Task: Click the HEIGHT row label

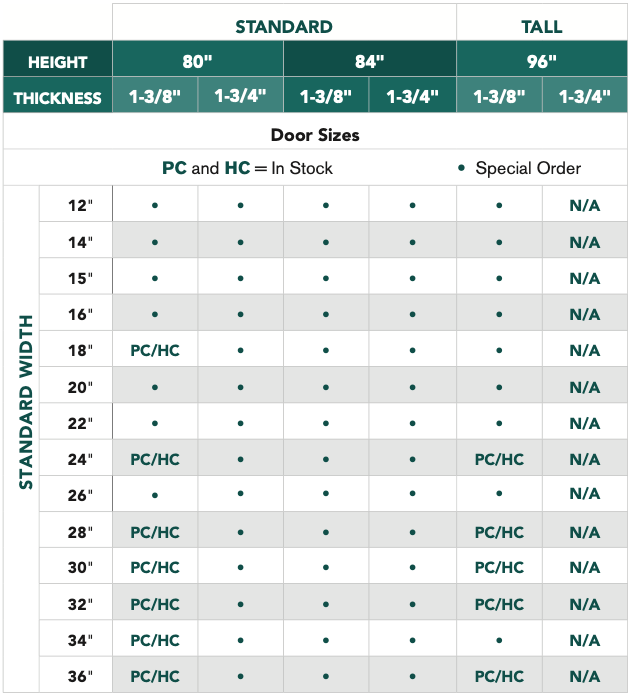Action: click(x=58, y=62)
